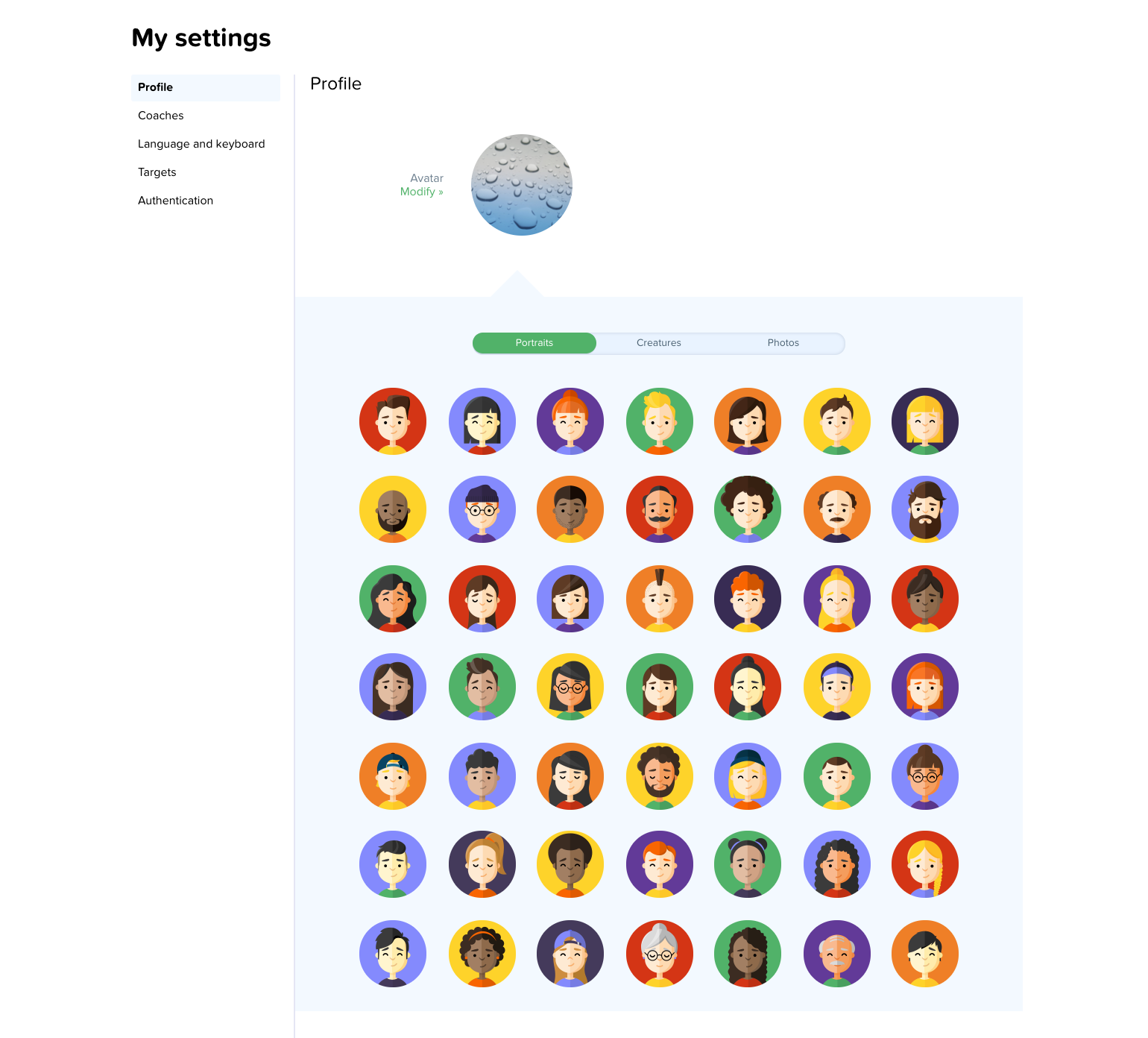This screenshot has width=1148, height=1038.
Task: Switch to the Creatures tab
Action: [659, 343]
